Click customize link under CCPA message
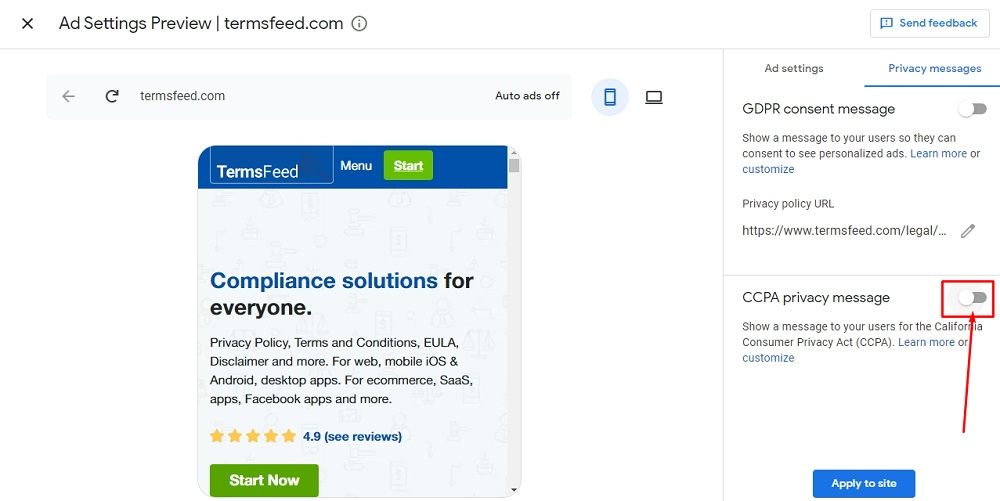The image size is (1000, 501). click(x=768, y=358)
